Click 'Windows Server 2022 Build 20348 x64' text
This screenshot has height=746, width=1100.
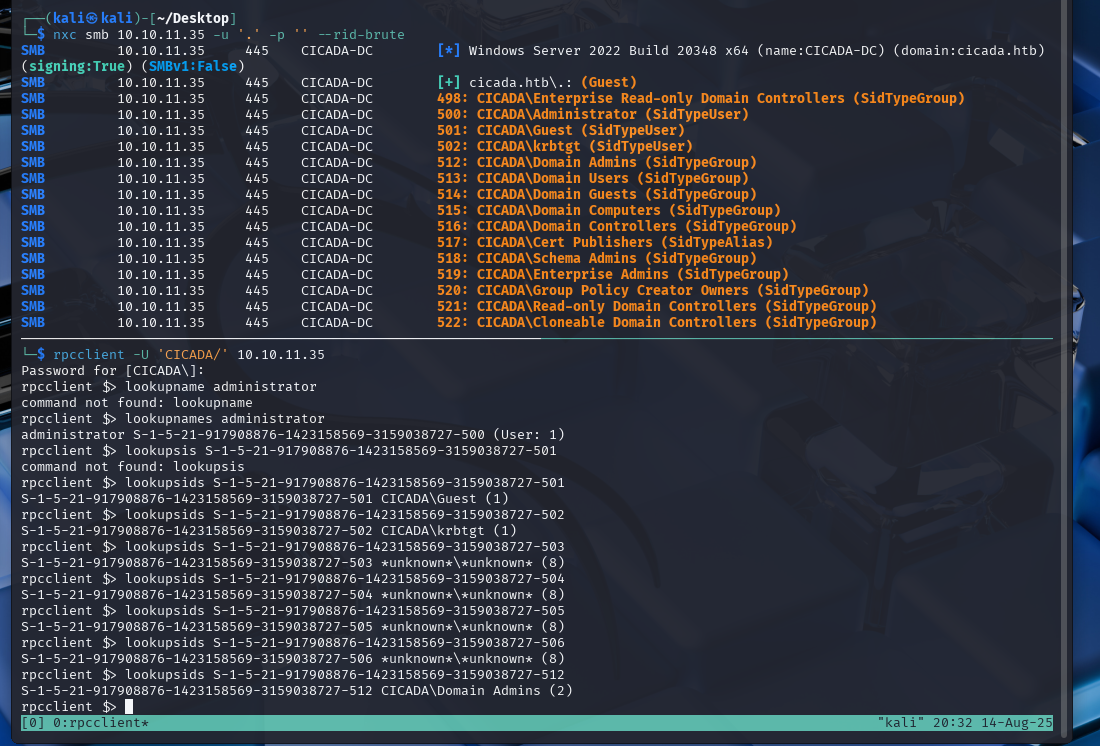[x=608, y=51]
